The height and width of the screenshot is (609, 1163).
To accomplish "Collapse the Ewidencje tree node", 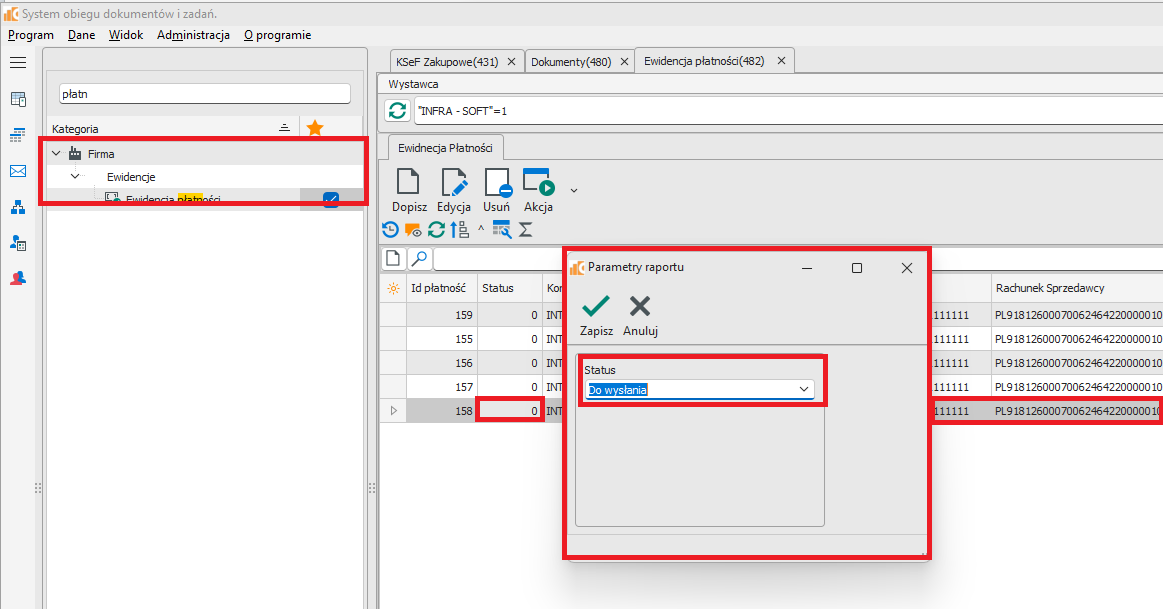I will [x=75, y=177].
